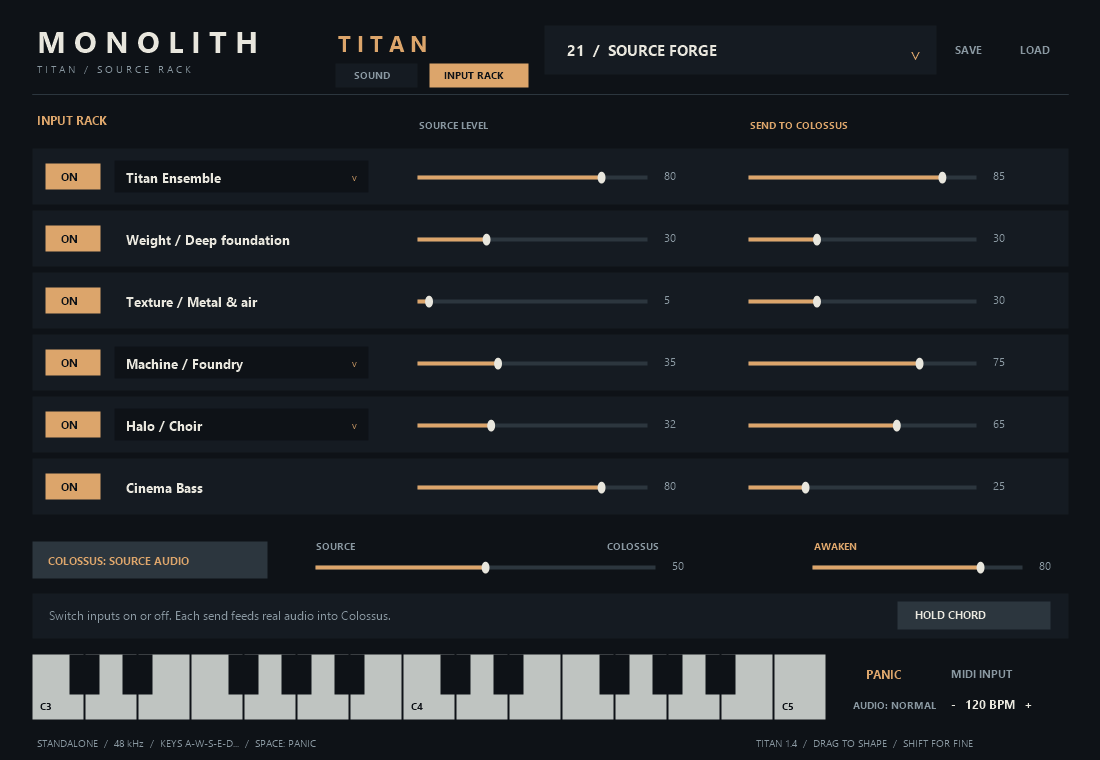Click Machine / Foundry send to Colossus slider
1100x760 pixels.
click(862, 364)
